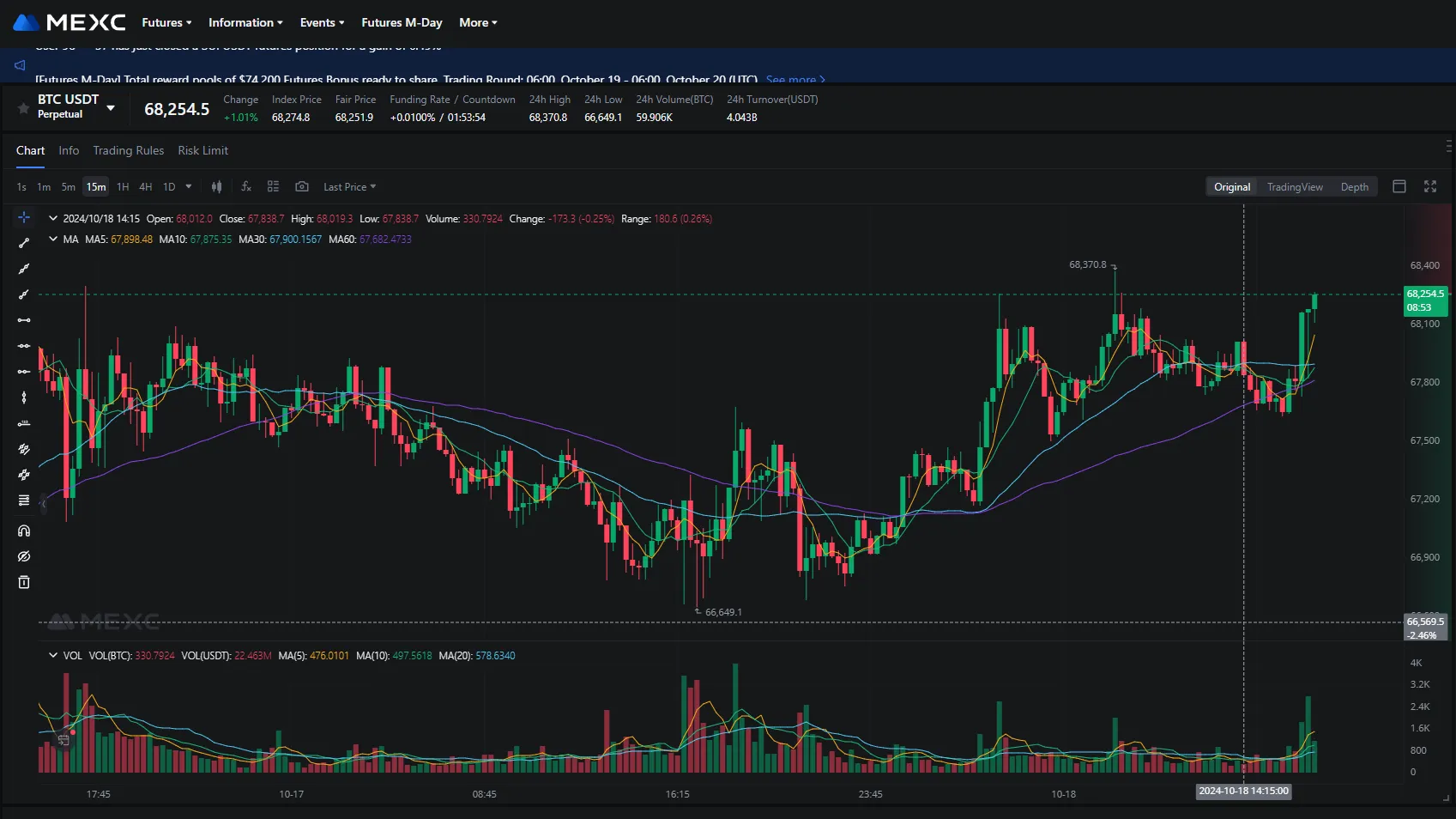Open the indicators fx panel
The width and height of the screenshot is (1456, 819).
pos(246,186)
